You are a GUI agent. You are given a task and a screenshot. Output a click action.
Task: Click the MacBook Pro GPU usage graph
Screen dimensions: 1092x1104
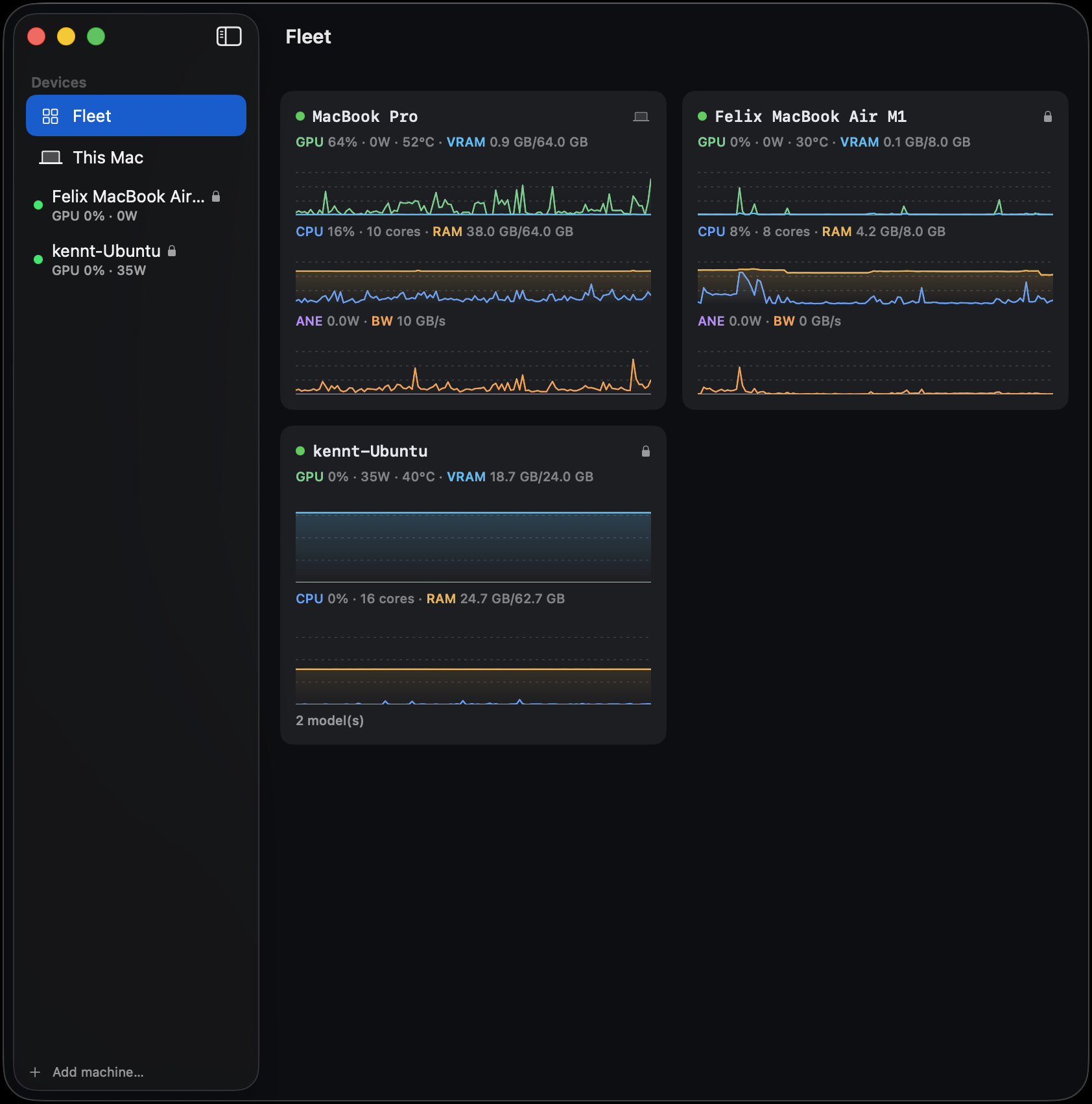click(473, 193)
